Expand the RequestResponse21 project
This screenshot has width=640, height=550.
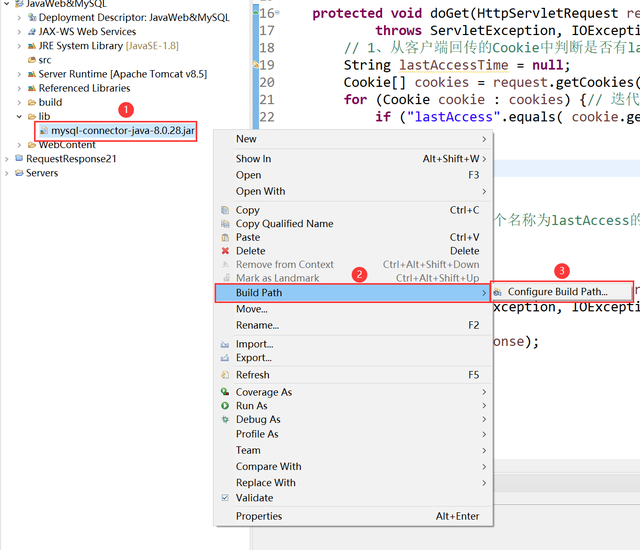pos(7,159)
